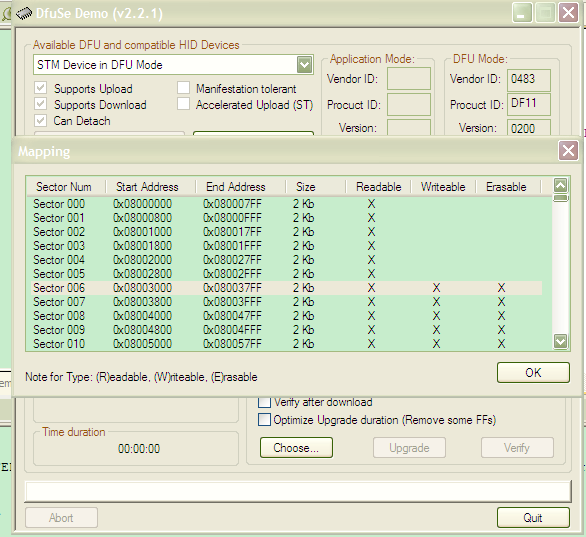Select the Sector 002 row
The image size is (586, 537).
(287, 232)
